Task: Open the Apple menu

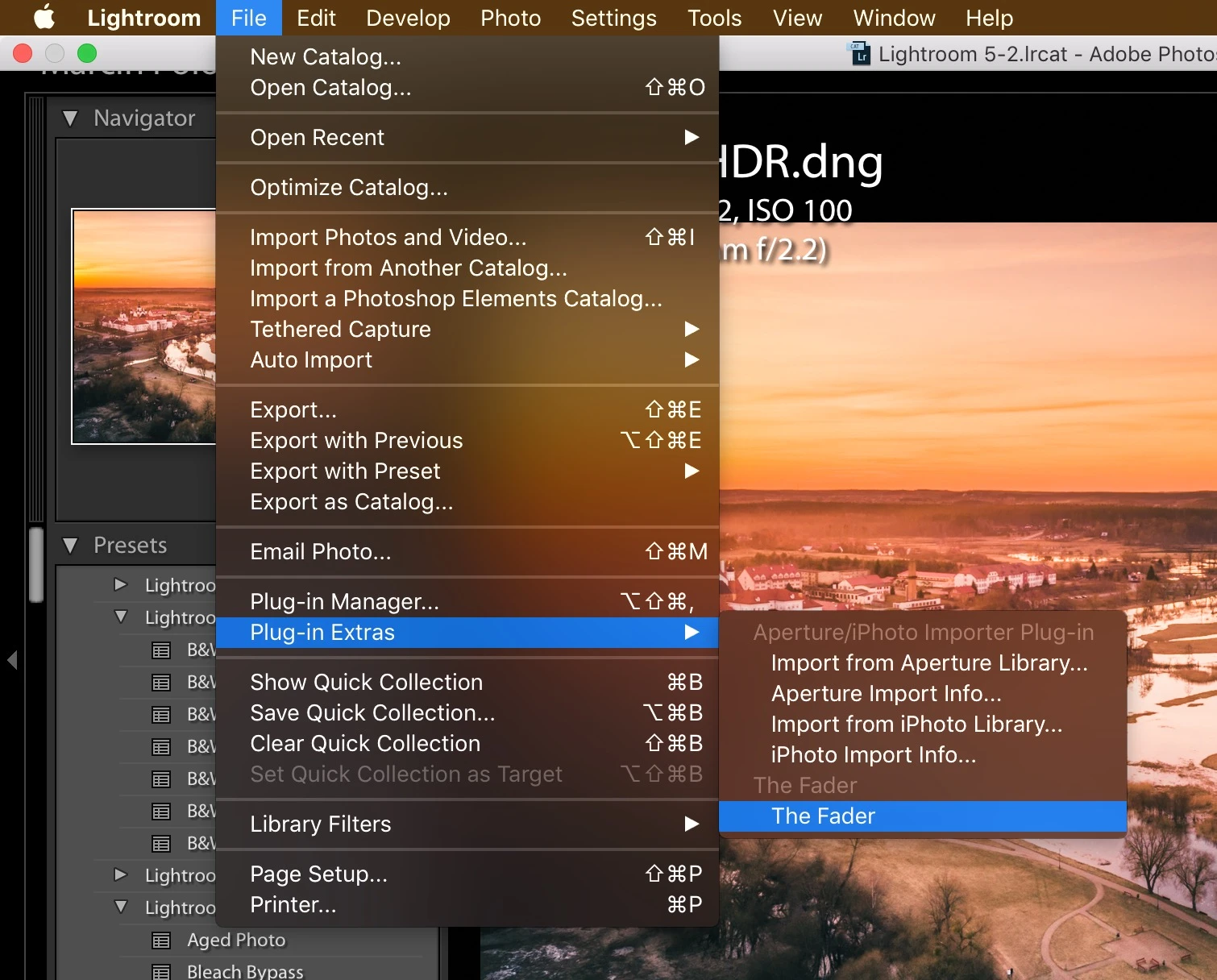Action: point(44,17)
